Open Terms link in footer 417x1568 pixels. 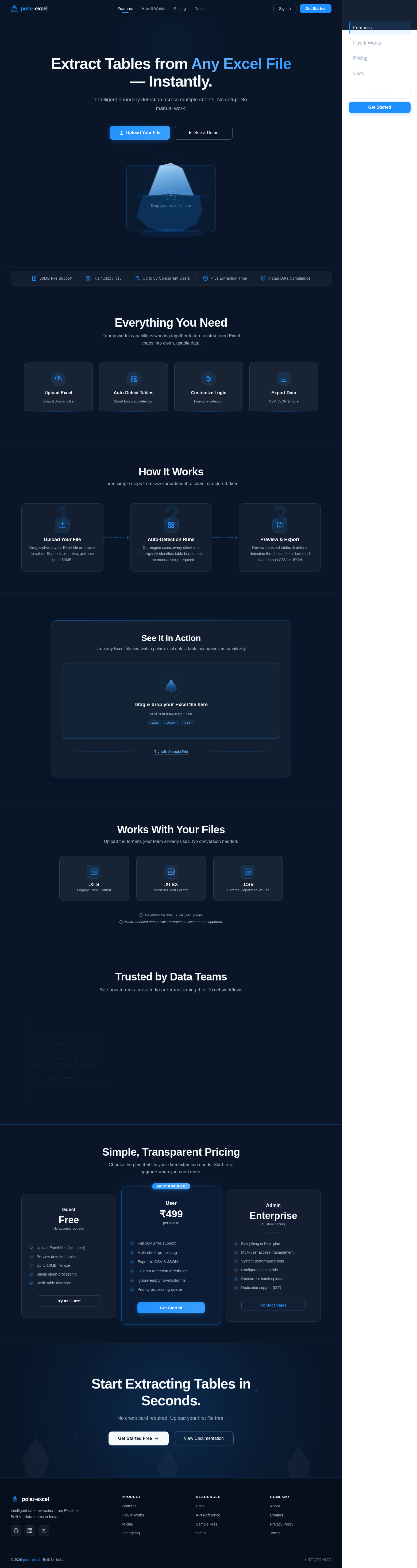pos(276,1533)
